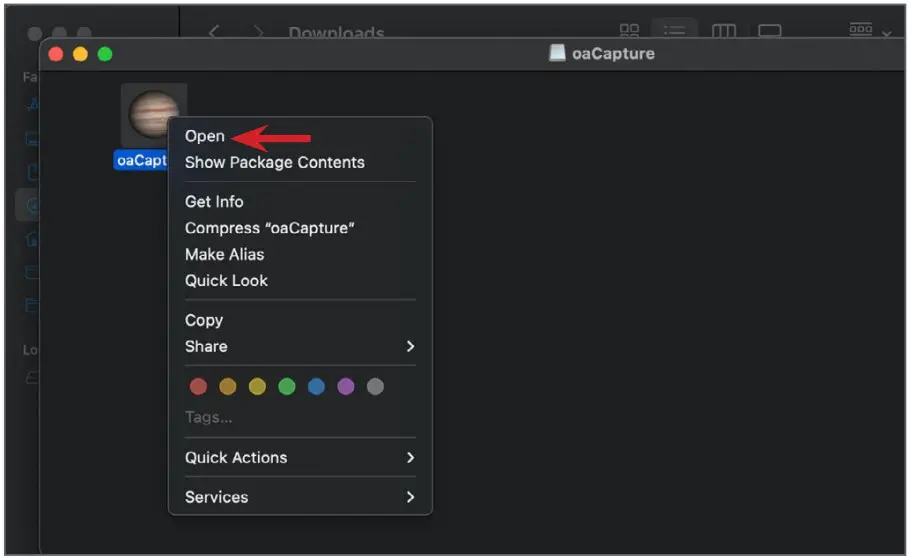Switch Finder to column view
This screenshot has width=911, height=558.
pyautogui.click(x=723, y=32)
